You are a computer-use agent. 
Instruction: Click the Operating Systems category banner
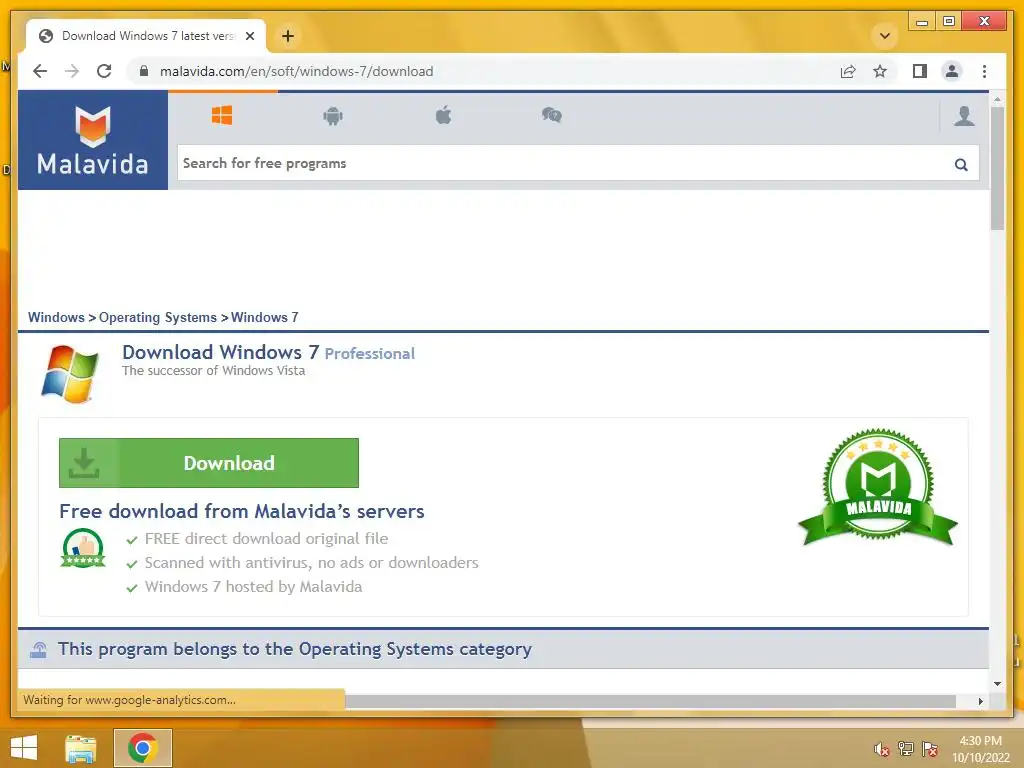point(503,649)
